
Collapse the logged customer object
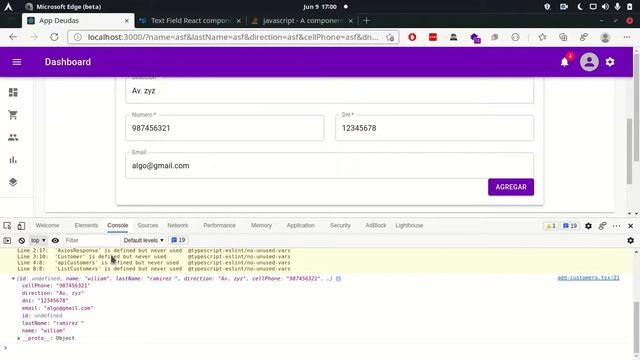pyautogui.click(x=13, y=279)
